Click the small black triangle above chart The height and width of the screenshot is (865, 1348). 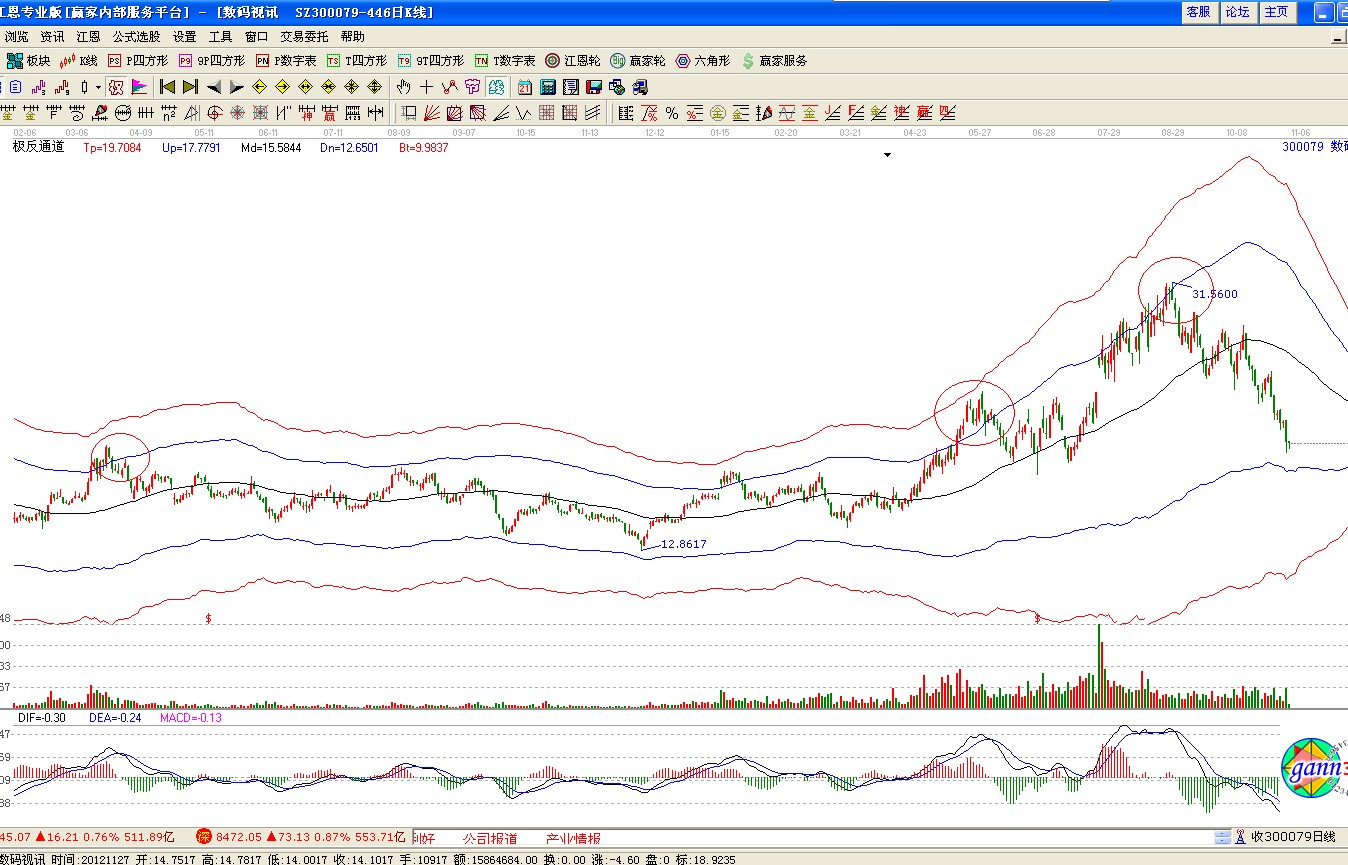887,155
